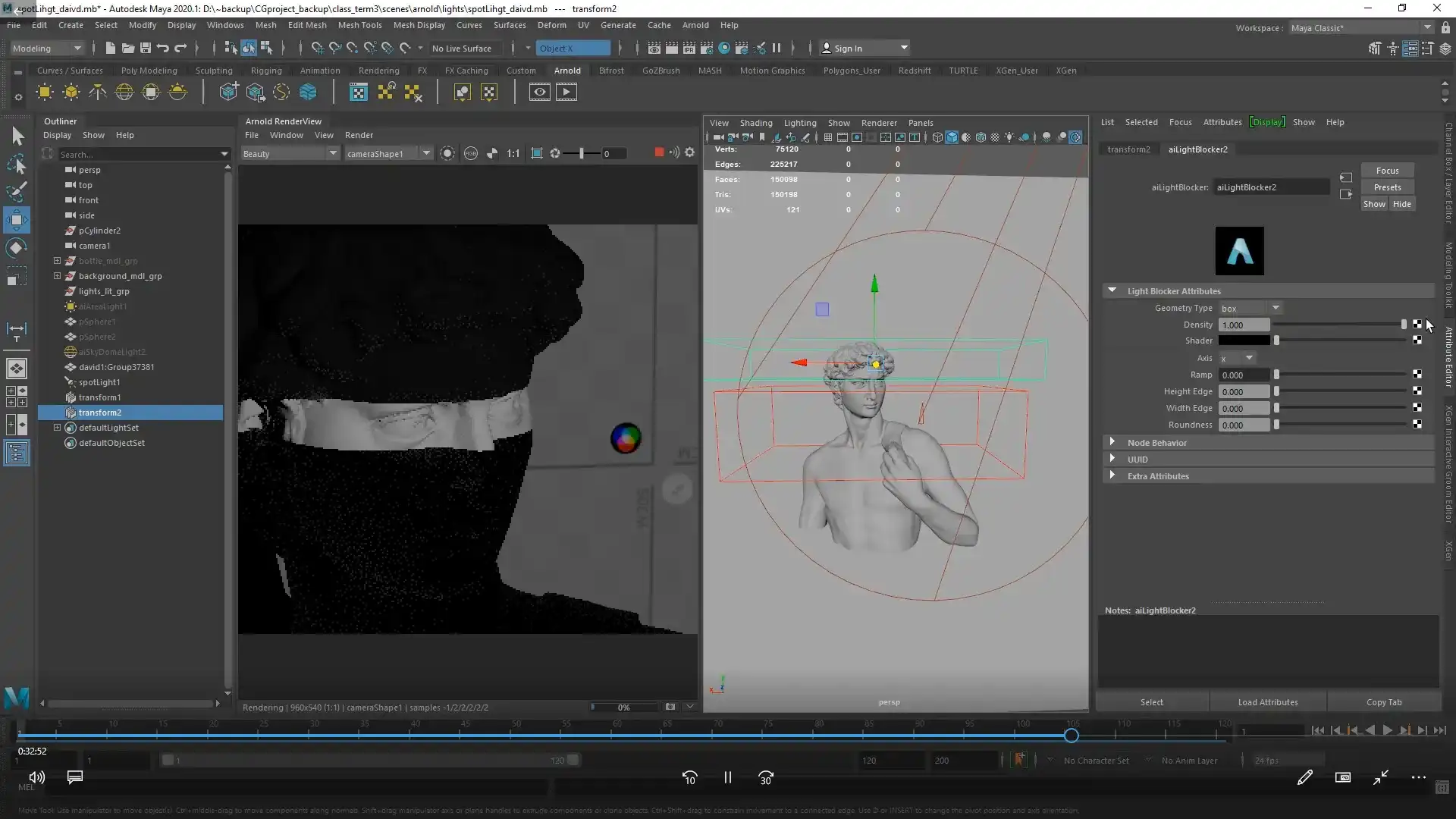Click the Density map checker button

click(x=1417, y=325)
